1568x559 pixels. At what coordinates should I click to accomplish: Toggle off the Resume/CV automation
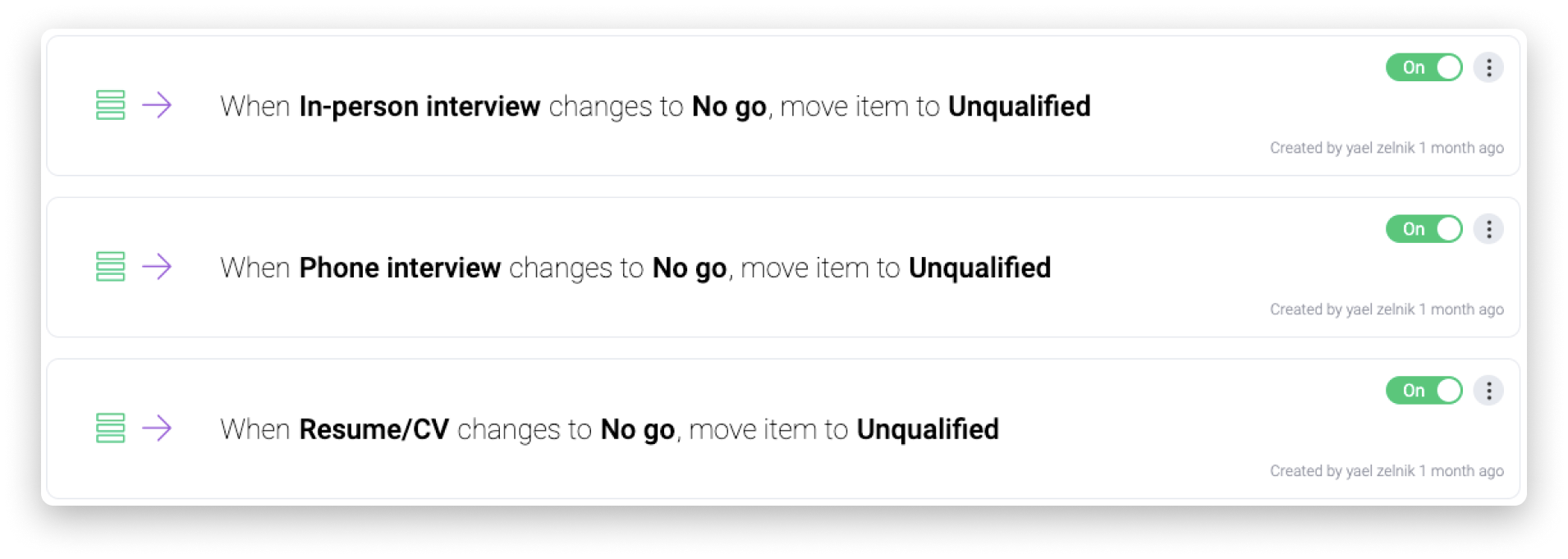coord(1424,391)
